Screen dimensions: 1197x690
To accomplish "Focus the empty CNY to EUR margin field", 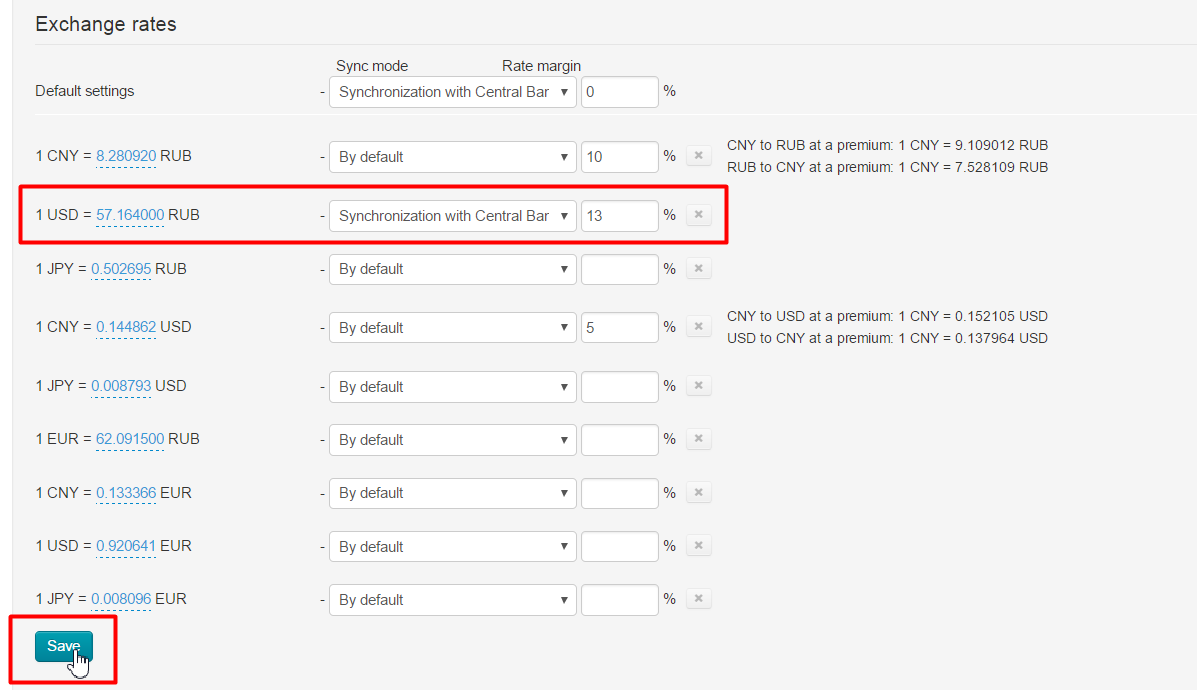I will pyautogui.click(x=620, y=493).
